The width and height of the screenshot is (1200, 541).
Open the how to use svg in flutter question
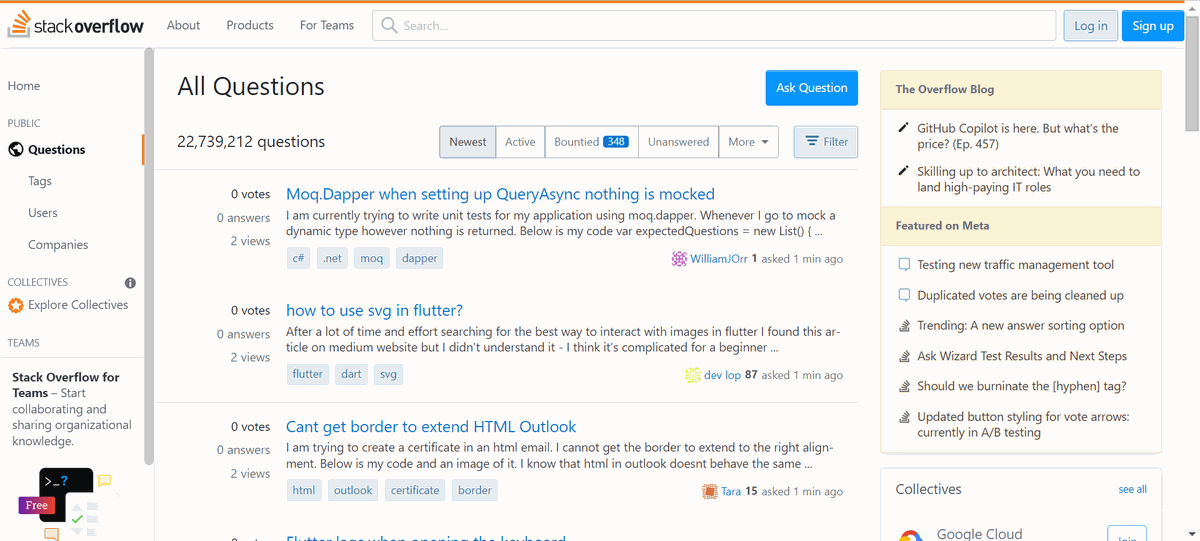coord(374,310)
